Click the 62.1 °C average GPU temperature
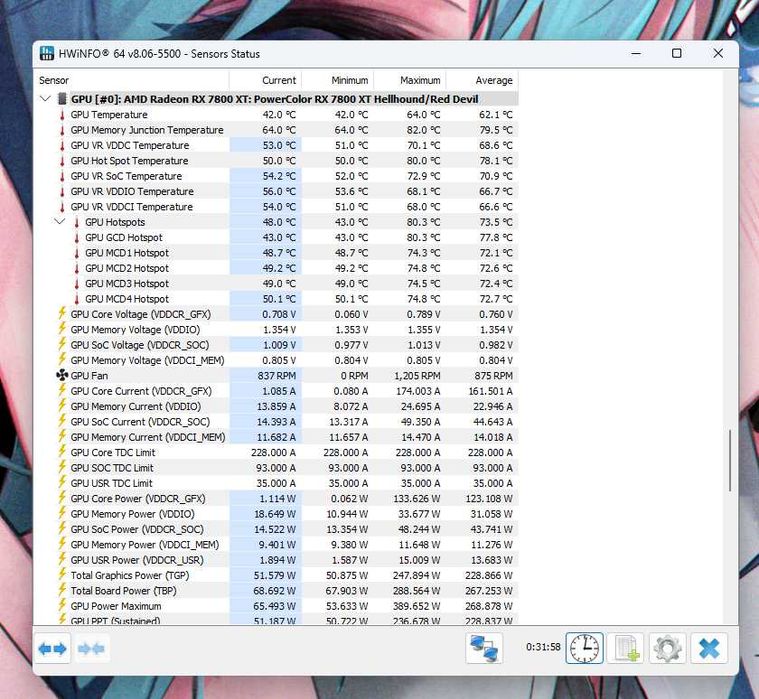This screenshot has height=699, width=759. tap(496, 115)
